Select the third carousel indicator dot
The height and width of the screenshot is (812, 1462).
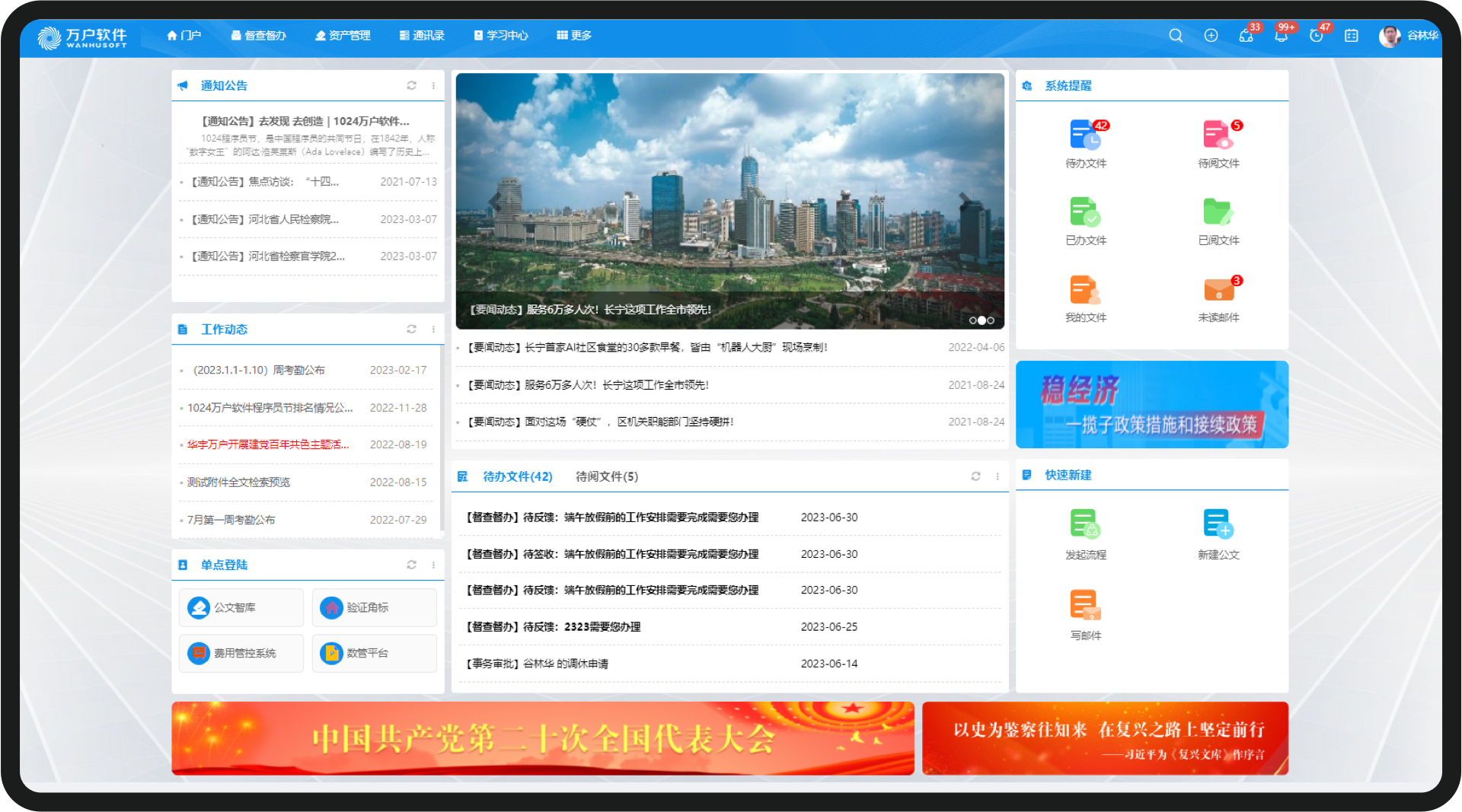coord(991,320)
